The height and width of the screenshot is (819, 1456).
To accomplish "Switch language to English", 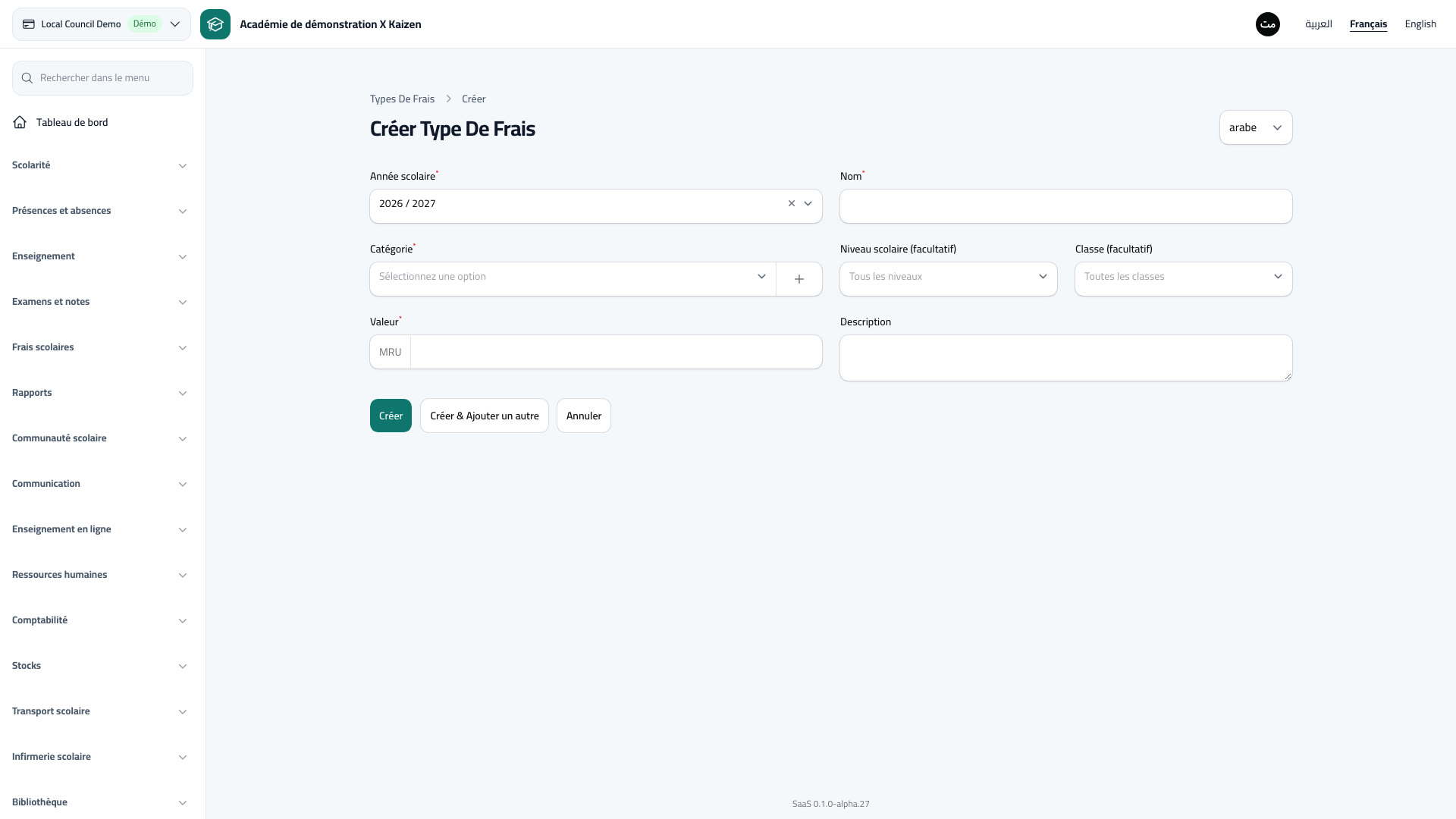I will tap(1420, 24).
